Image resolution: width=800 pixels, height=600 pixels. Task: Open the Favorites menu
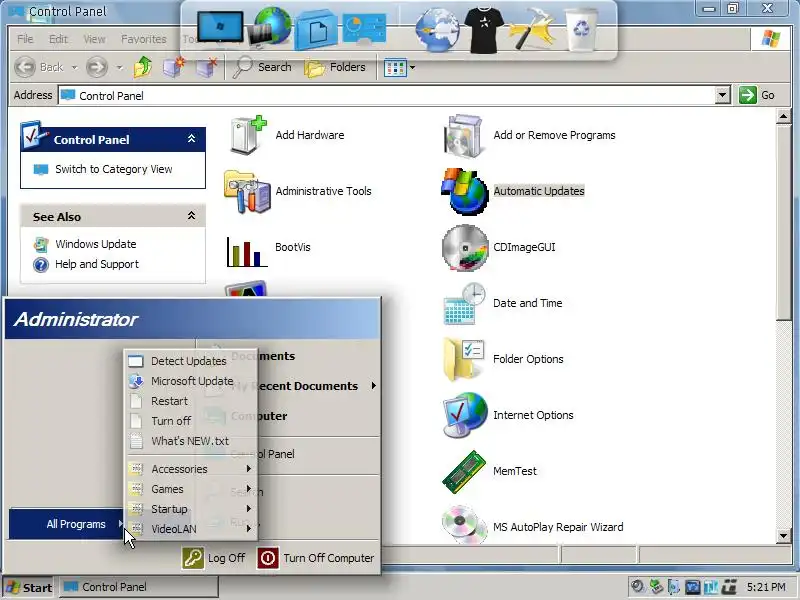143,39
